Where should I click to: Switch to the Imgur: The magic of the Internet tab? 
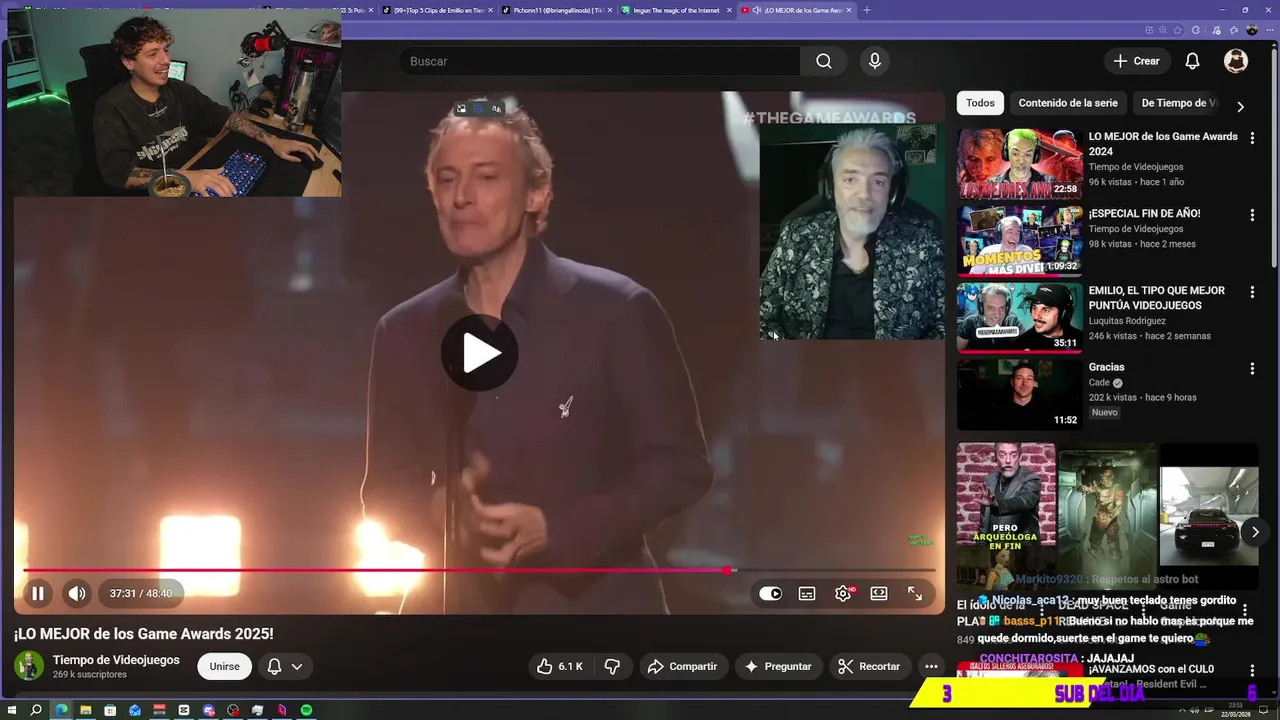676,10
